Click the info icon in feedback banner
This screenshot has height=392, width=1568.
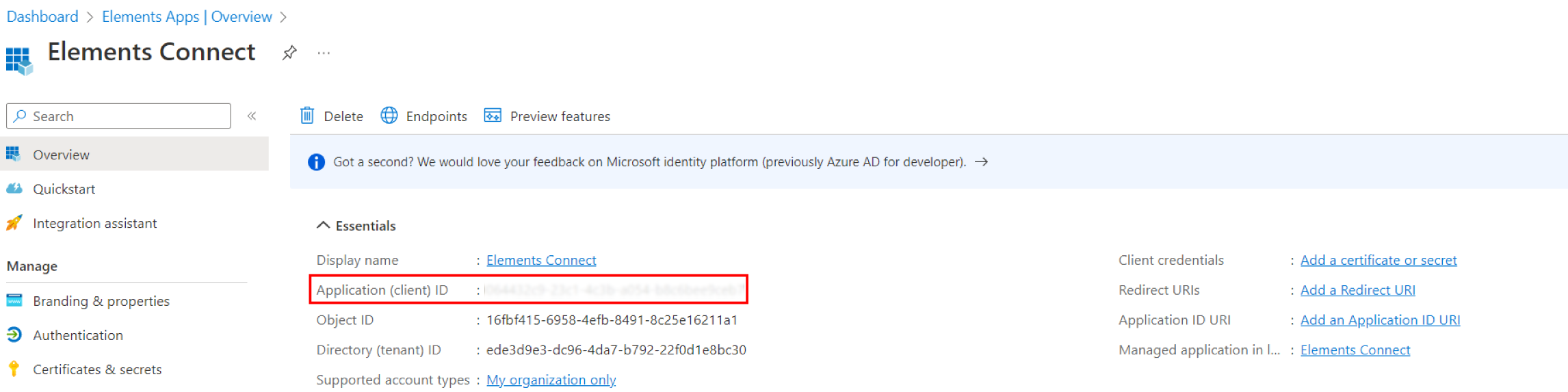(x=316, y=162)
